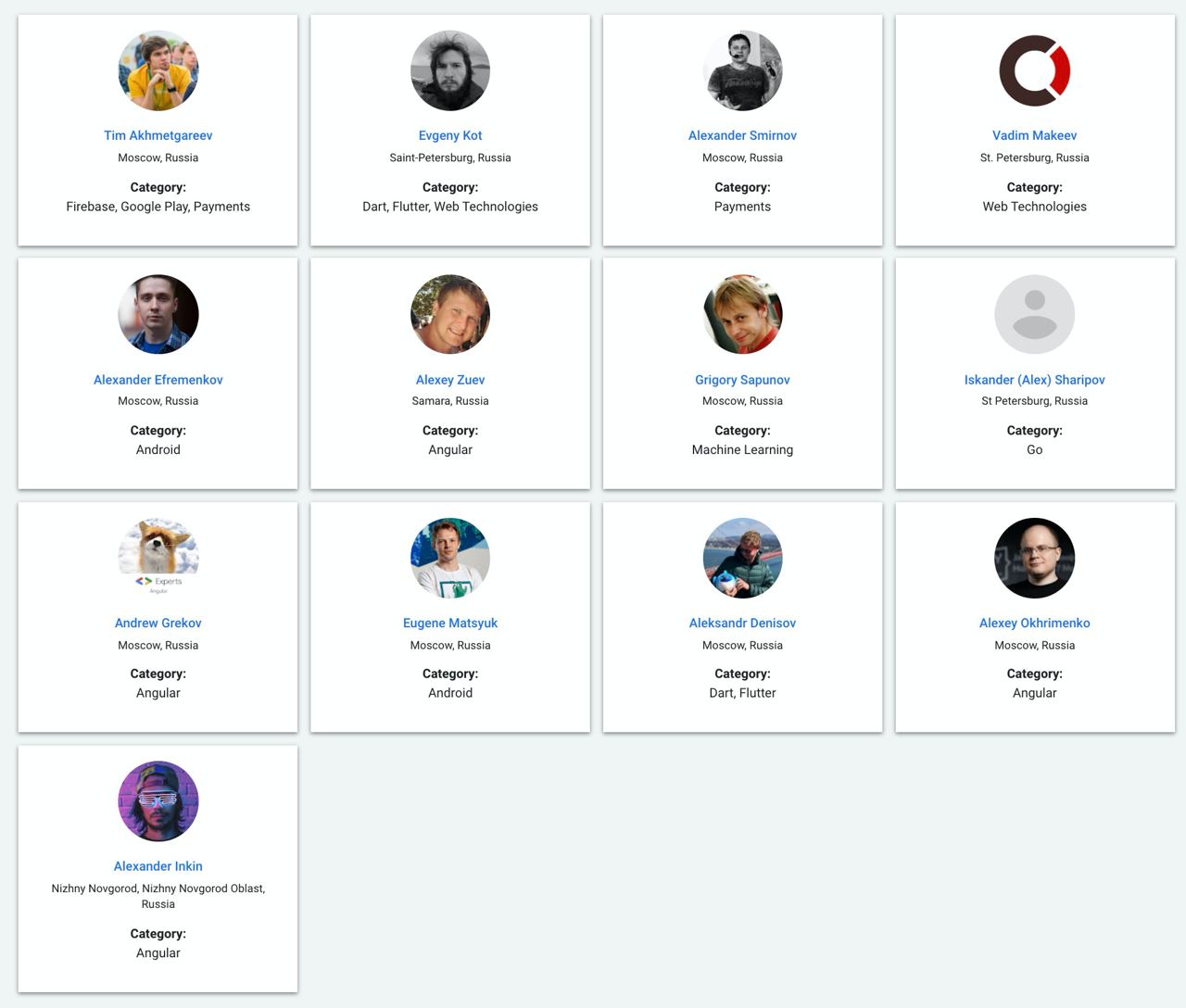
Task: Open the Iskander (Alex) Sharipov link
Action: tap(1035, 380)
